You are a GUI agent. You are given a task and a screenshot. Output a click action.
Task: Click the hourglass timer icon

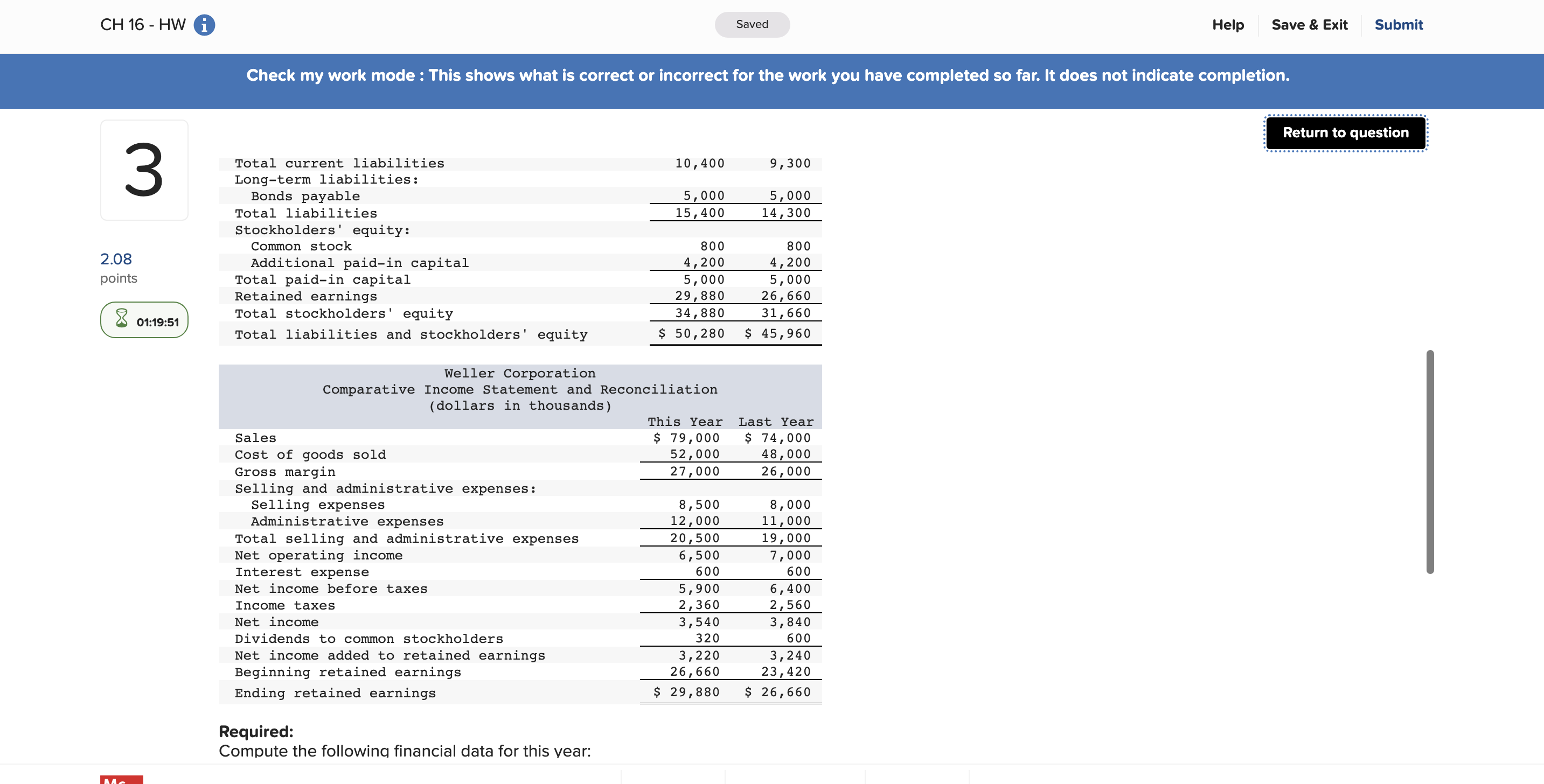pos(123,320)
